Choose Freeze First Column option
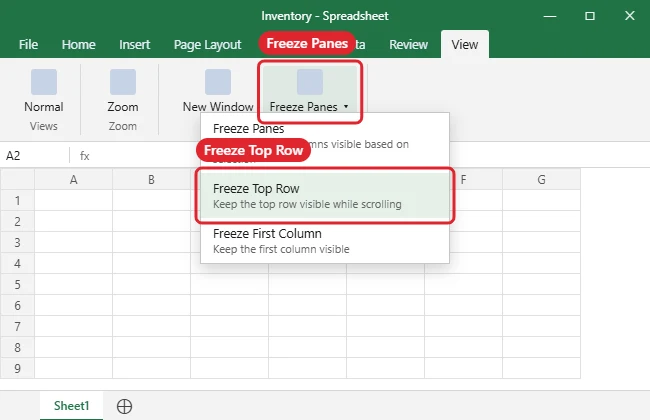 [325, 240]
